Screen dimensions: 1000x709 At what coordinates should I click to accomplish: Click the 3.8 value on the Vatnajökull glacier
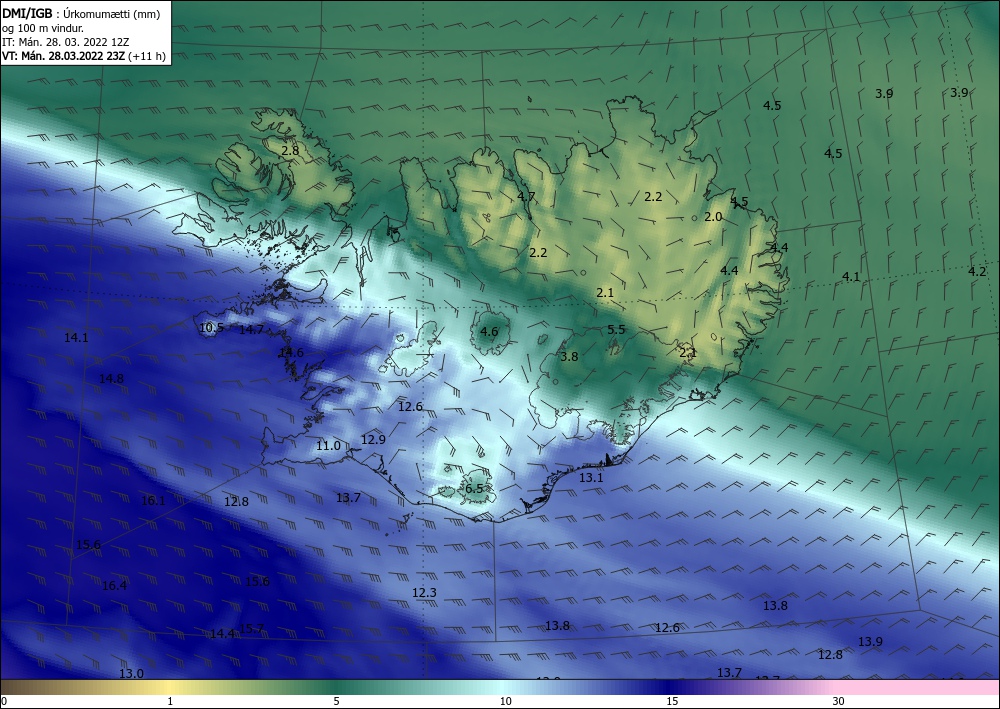tap(569, 356)
